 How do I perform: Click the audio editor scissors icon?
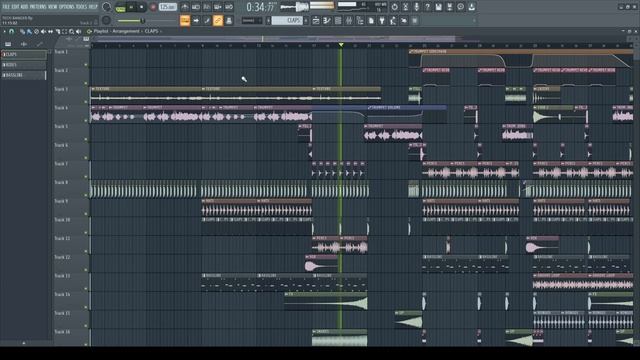pos(405,7)
